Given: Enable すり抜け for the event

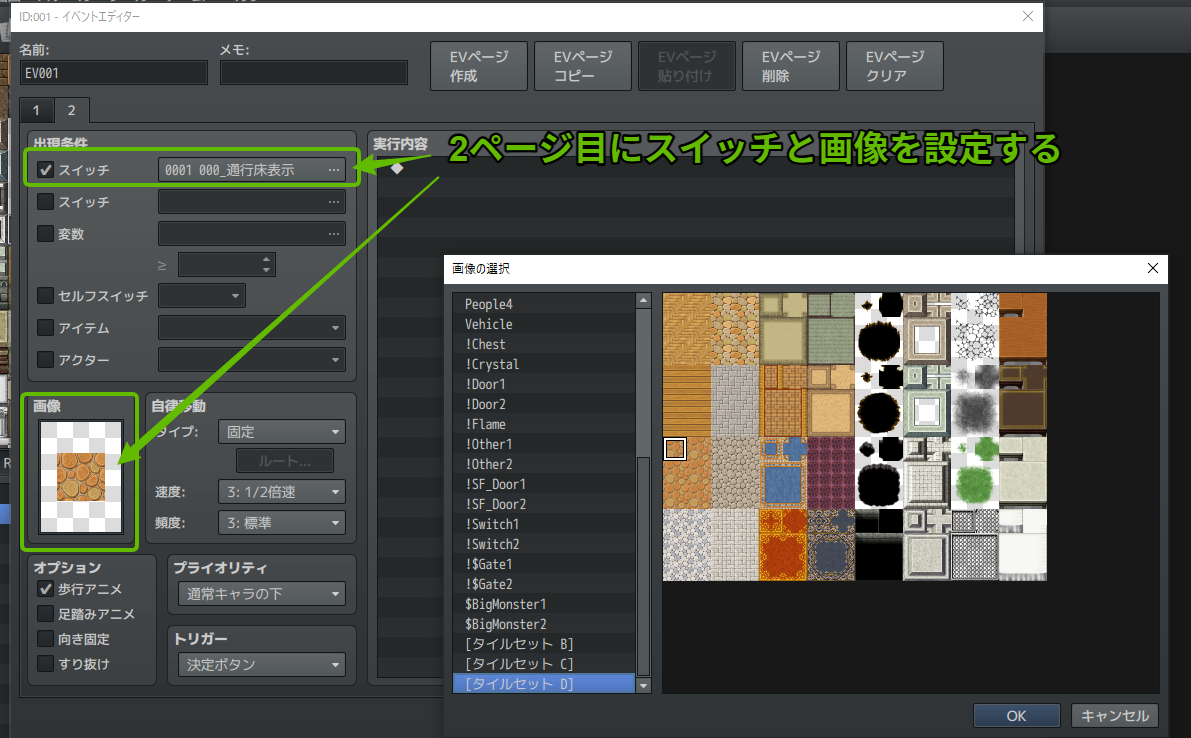Looking at the screenshot, I should [x=44, y=662].
